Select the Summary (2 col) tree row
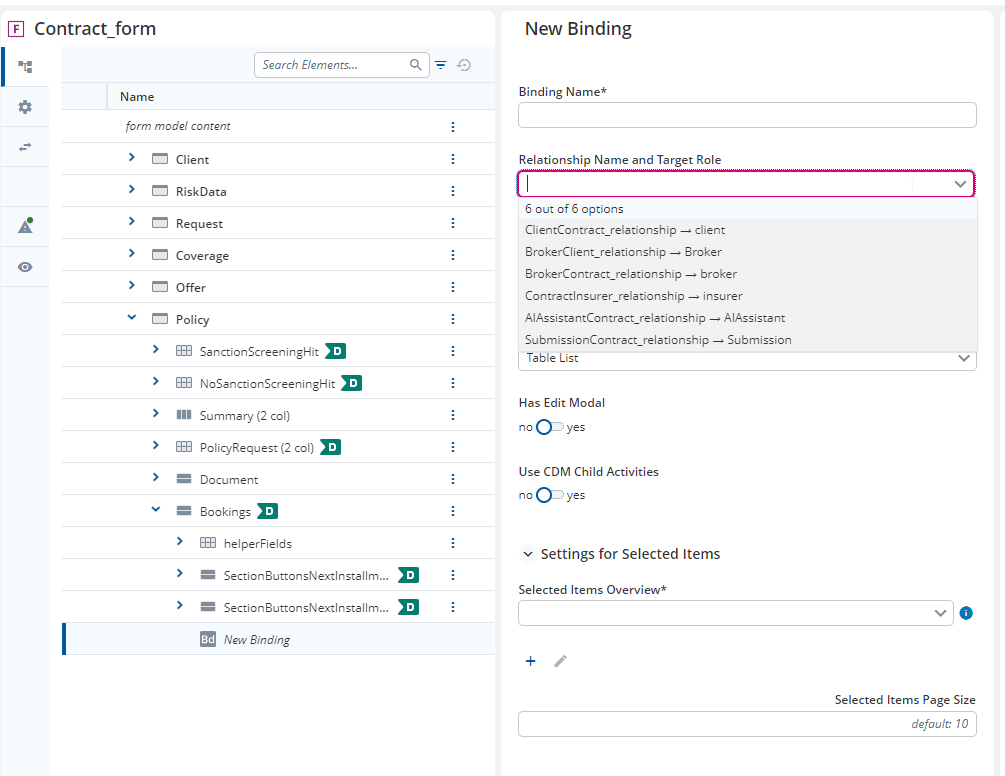 click(x=278, y=415)
